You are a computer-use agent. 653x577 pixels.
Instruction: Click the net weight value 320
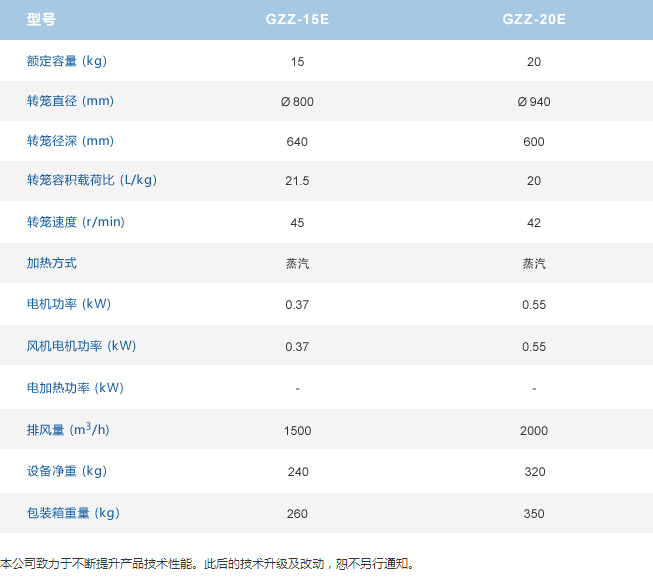(x=535, y=472)
